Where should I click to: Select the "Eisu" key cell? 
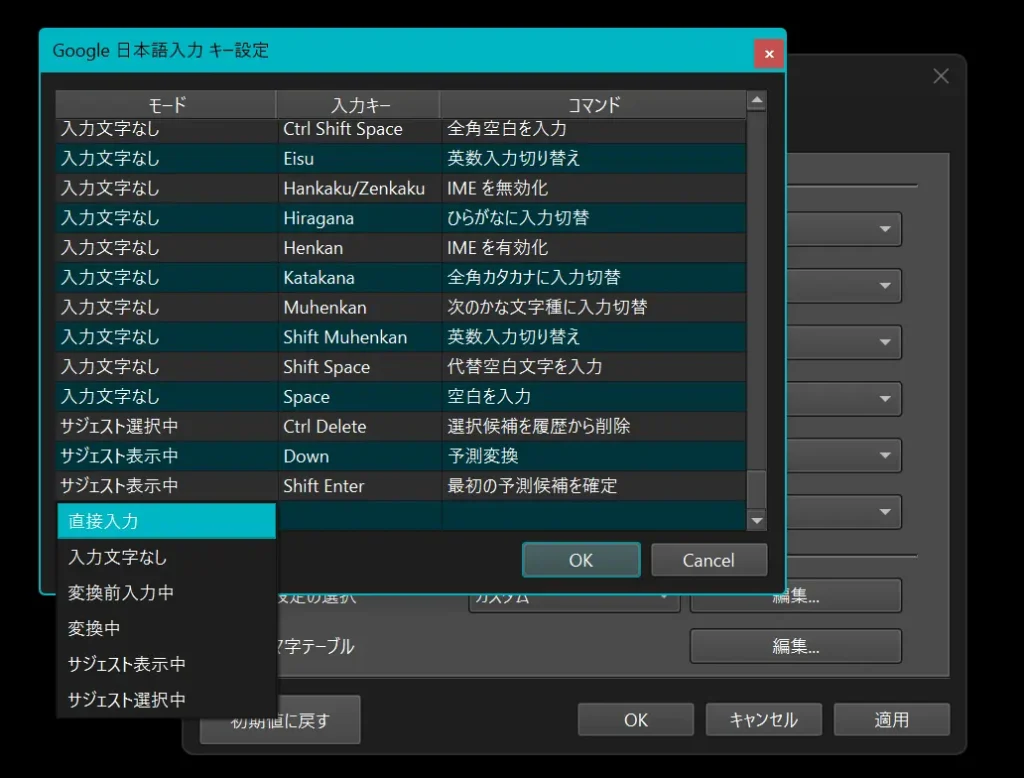coord(359,158)
